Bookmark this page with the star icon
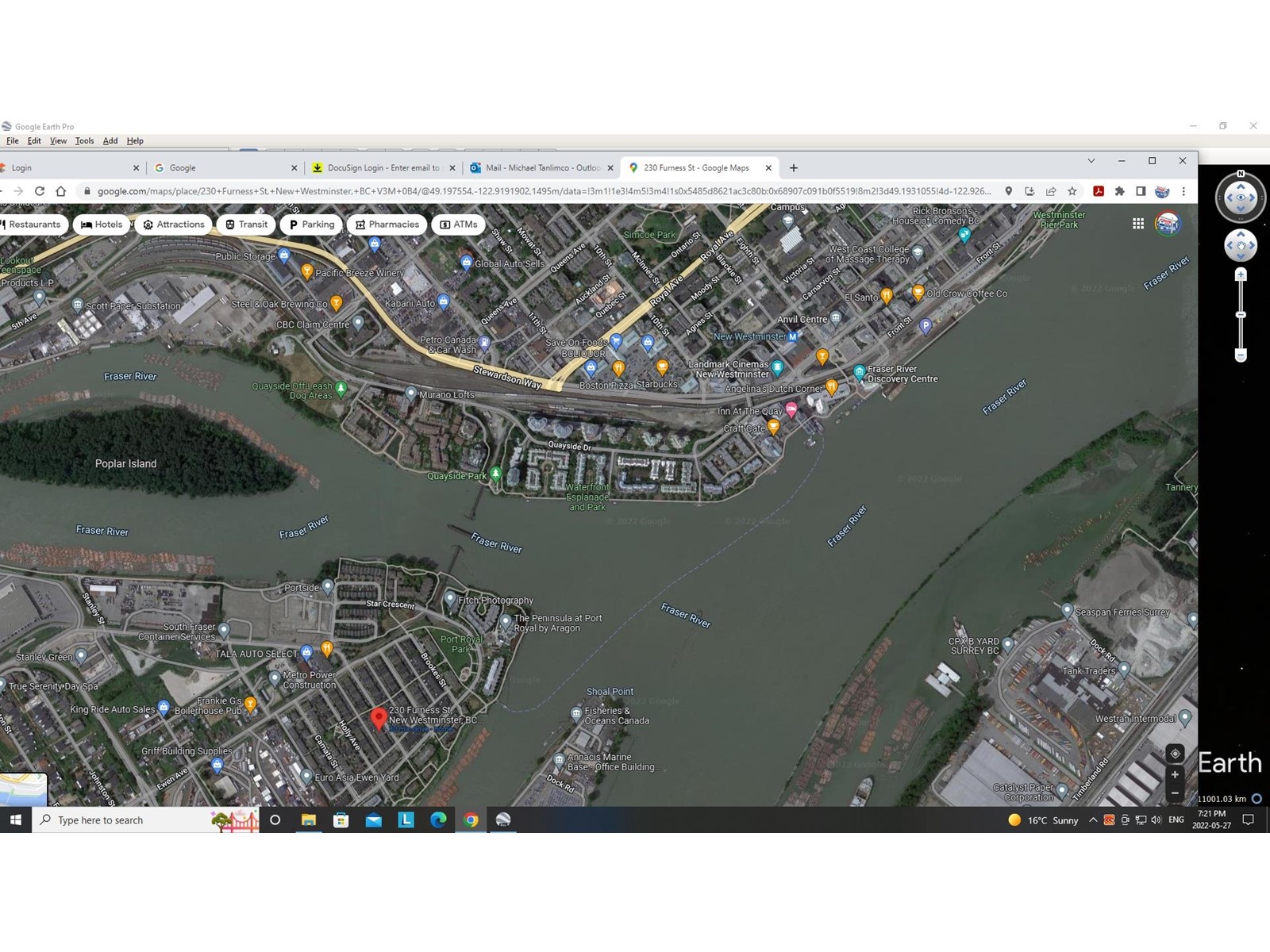Image resolution: width=1270 pixels, height=952 pixels. click(1072, 191)
